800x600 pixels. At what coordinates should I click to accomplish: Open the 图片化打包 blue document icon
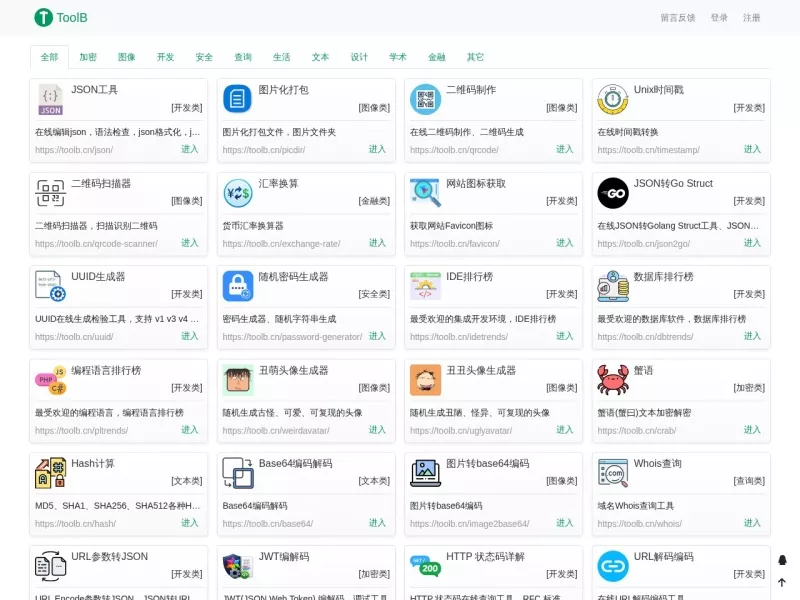pos(237,98)
